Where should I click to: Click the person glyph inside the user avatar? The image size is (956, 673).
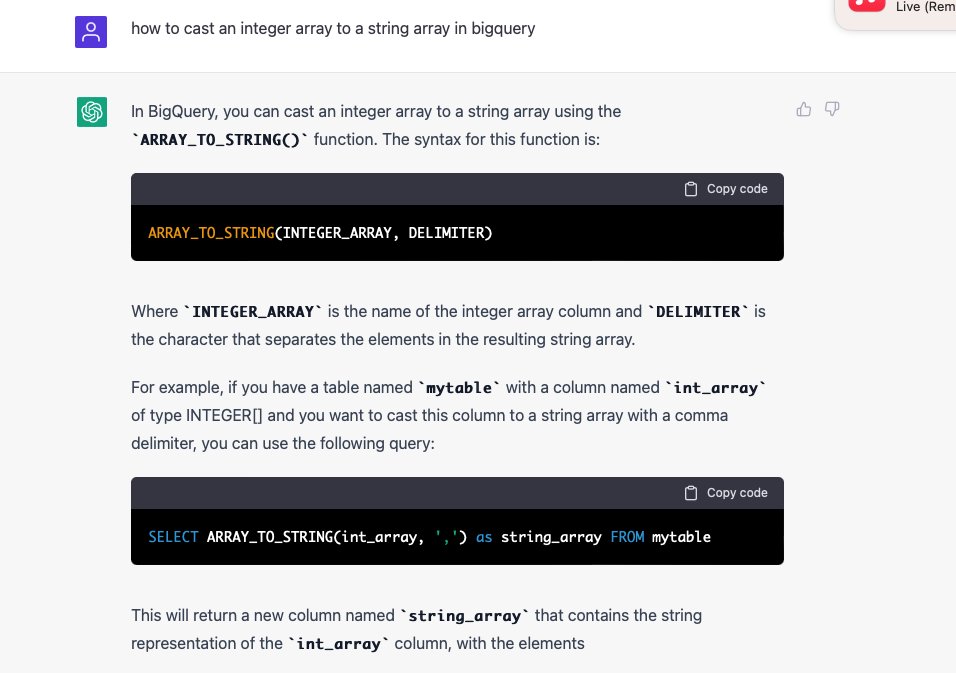click(91, 32)
